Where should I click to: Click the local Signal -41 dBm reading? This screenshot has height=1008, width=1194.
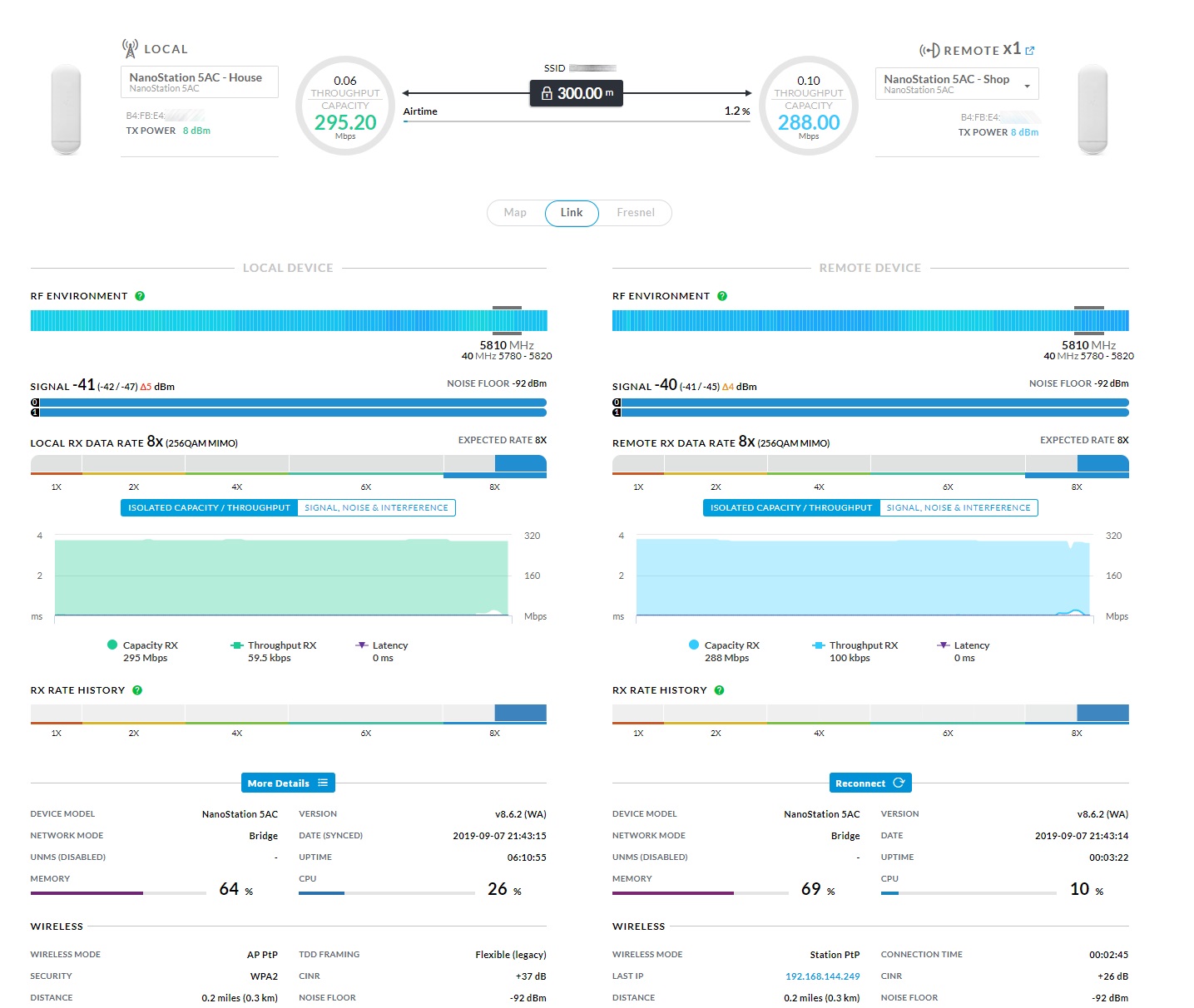(102, 385)
